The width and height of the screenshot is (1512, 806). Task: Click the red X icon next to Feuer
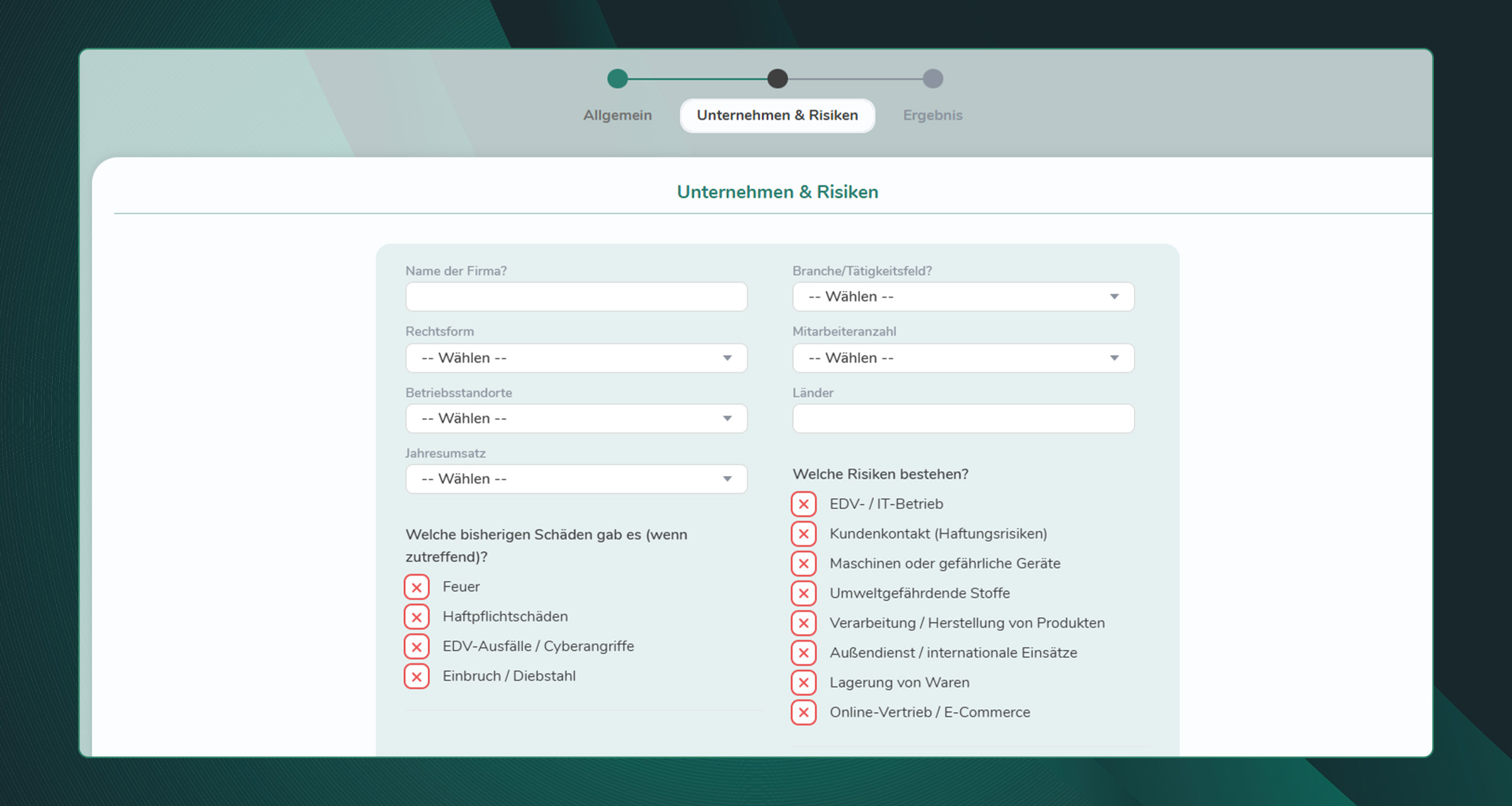pyautogui.click(x=416, y=587)
